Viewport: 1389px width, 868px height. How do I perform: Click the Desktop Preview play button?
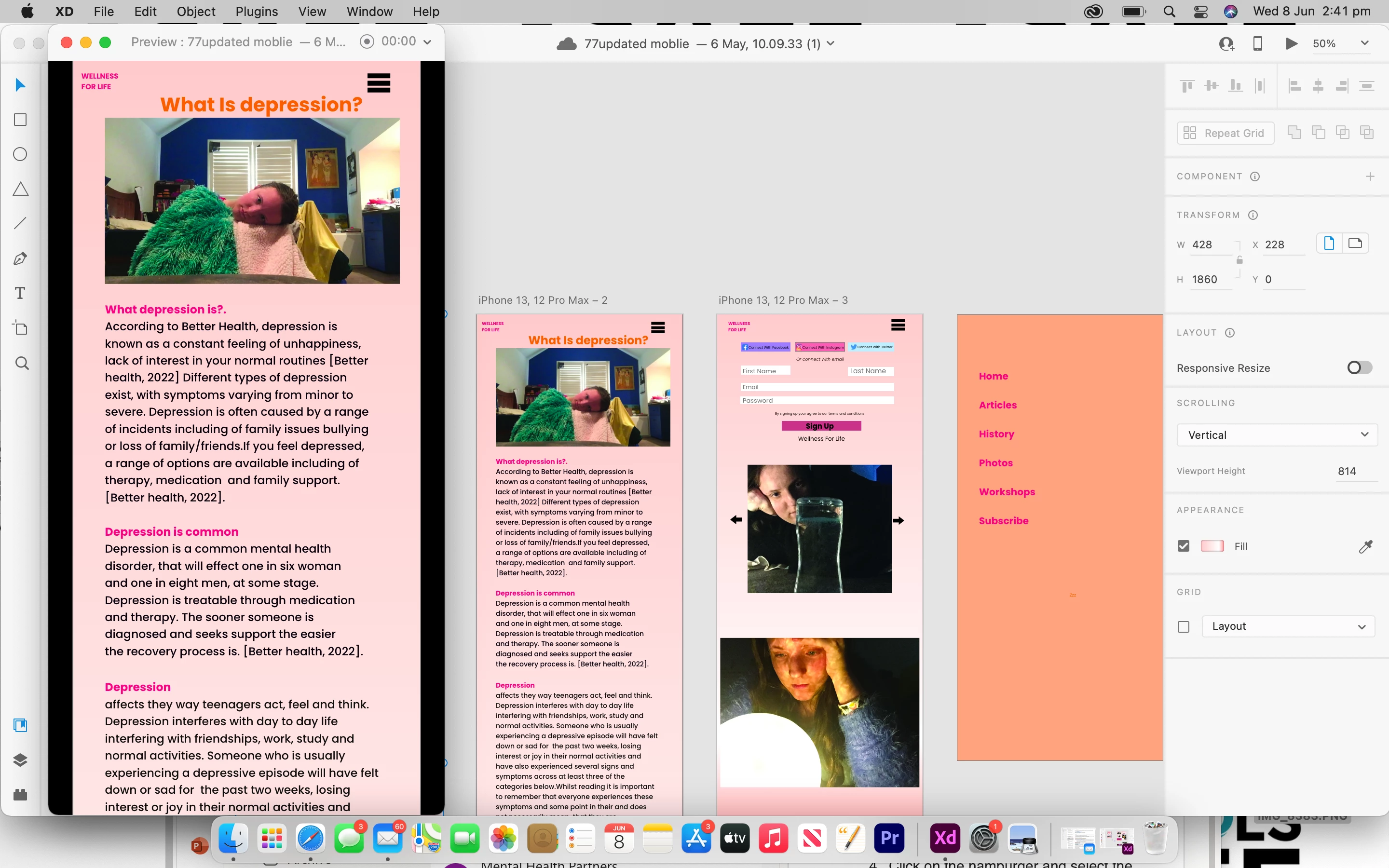coord(1291,43)
